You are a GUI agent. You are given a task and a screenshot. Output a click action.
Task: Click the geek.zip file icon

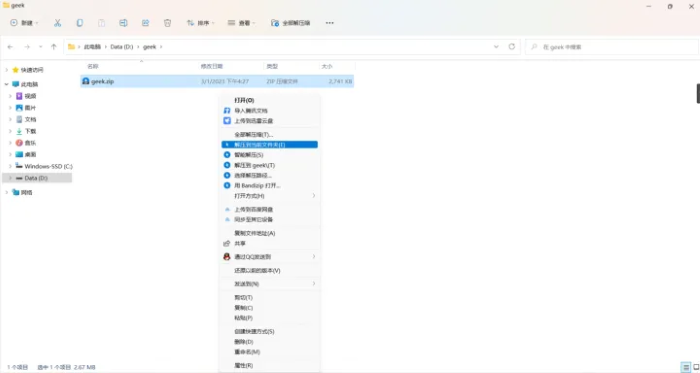click(86, 82)
